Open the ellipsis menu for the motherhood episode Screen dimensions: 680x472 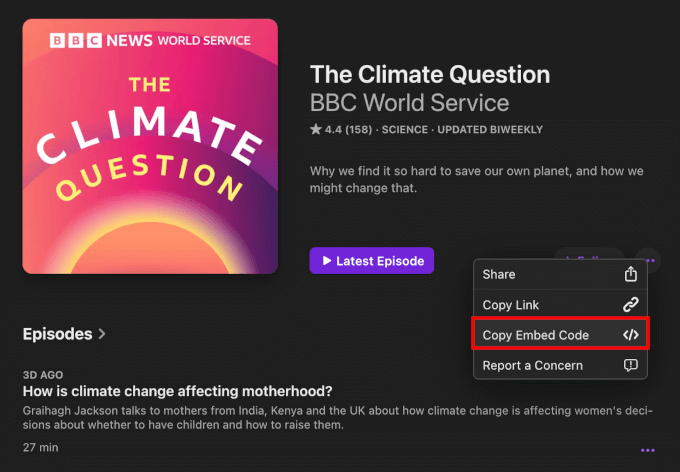coord(649,451)
